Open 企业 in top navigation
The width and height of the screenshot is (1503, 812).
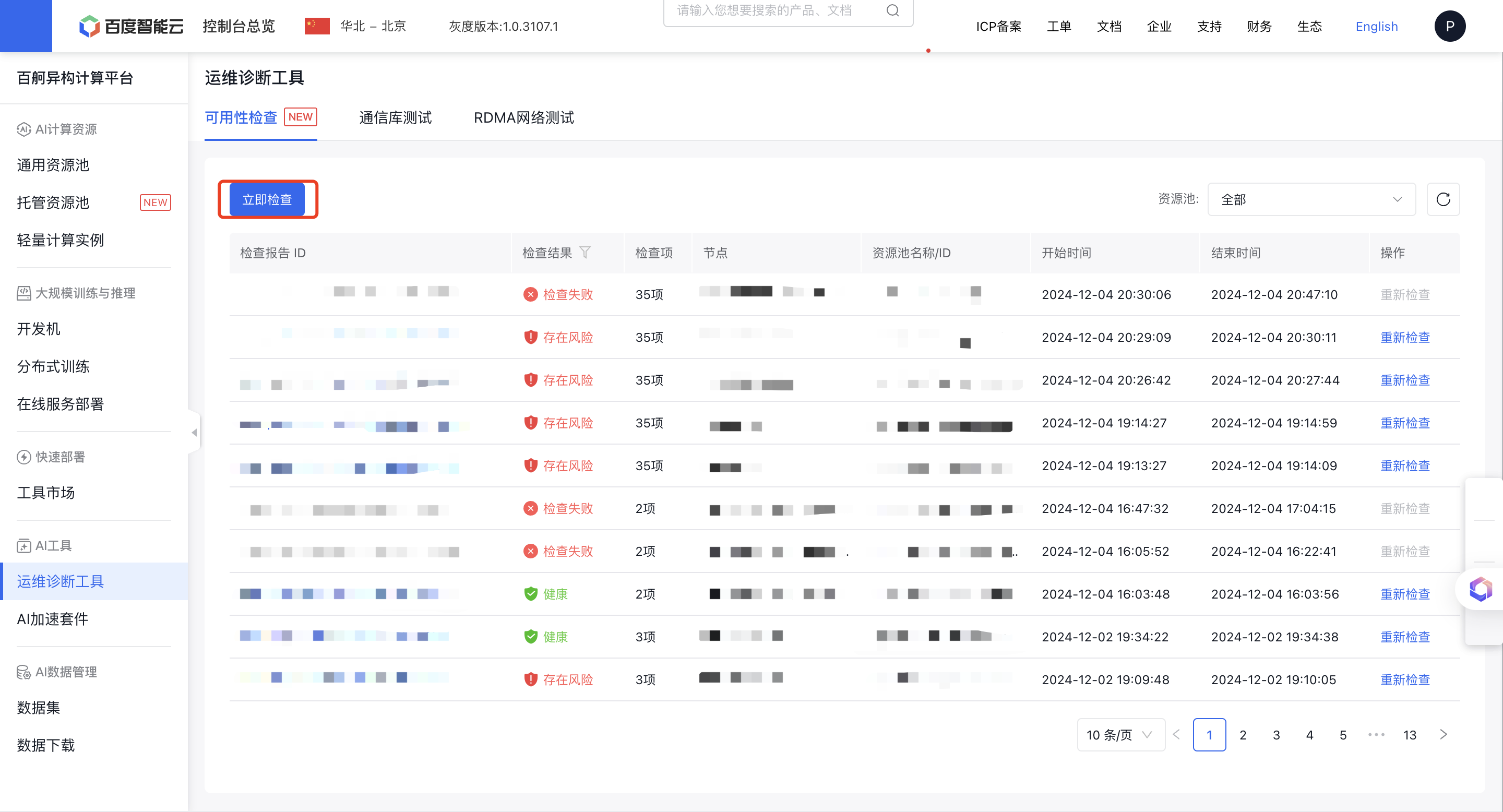pyautogui.click(x=1159, y=26)
